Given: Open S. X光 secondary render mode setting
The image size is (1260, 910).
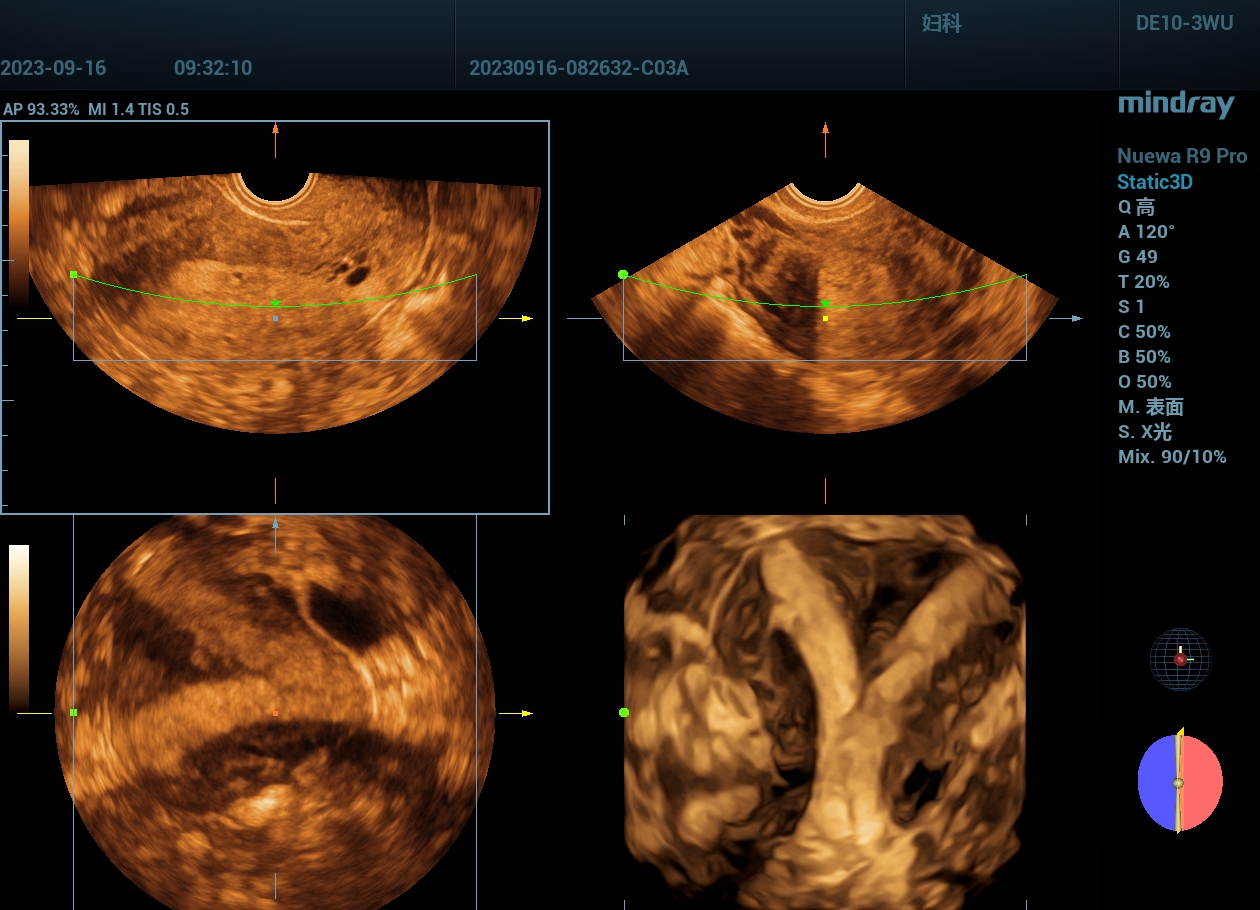Looking at the screenshot, I should pos(1144,432).
